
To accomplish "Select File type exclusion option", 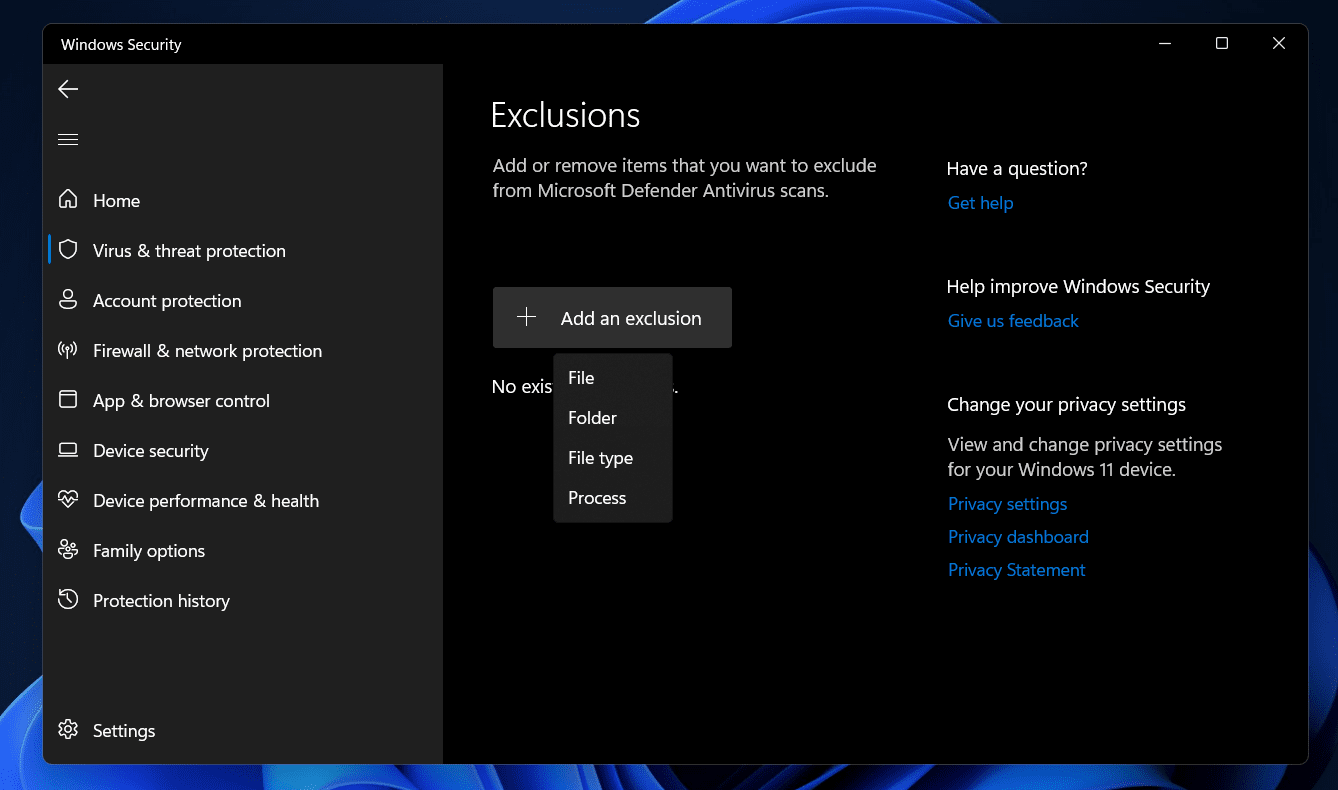I will (x=600, y=458).
